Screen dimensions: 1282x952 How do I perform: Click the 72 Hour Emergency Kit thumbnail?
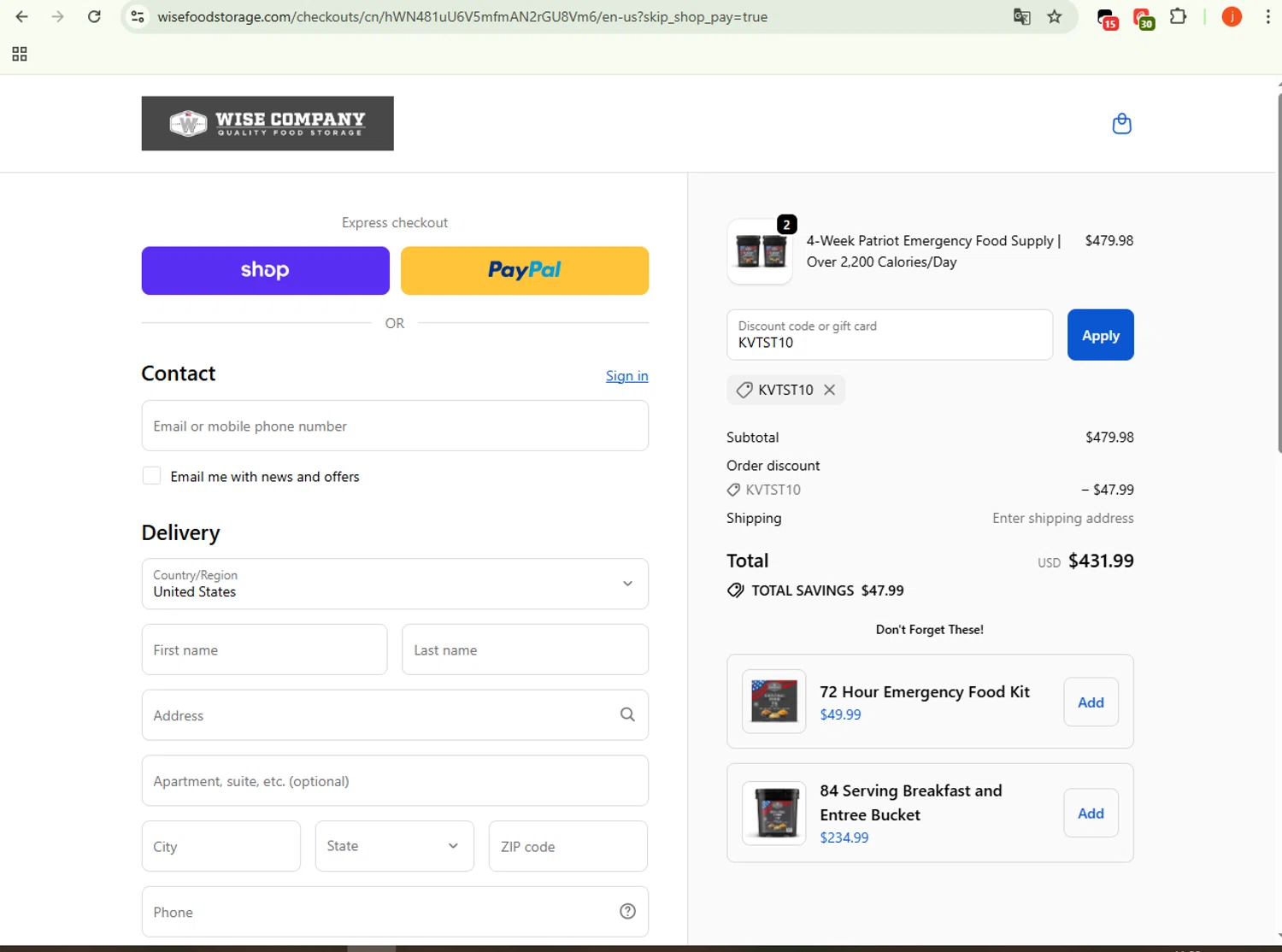pos(774,702)
